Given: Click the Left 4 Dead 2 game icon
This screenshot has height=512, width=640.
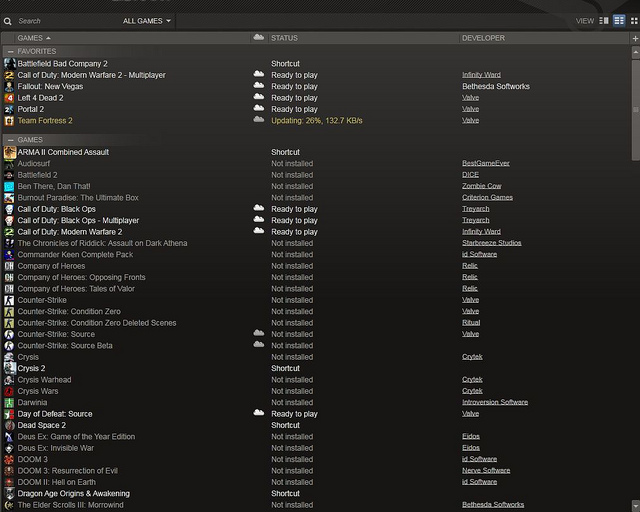Looking at the screenshot, I should 9,98.
